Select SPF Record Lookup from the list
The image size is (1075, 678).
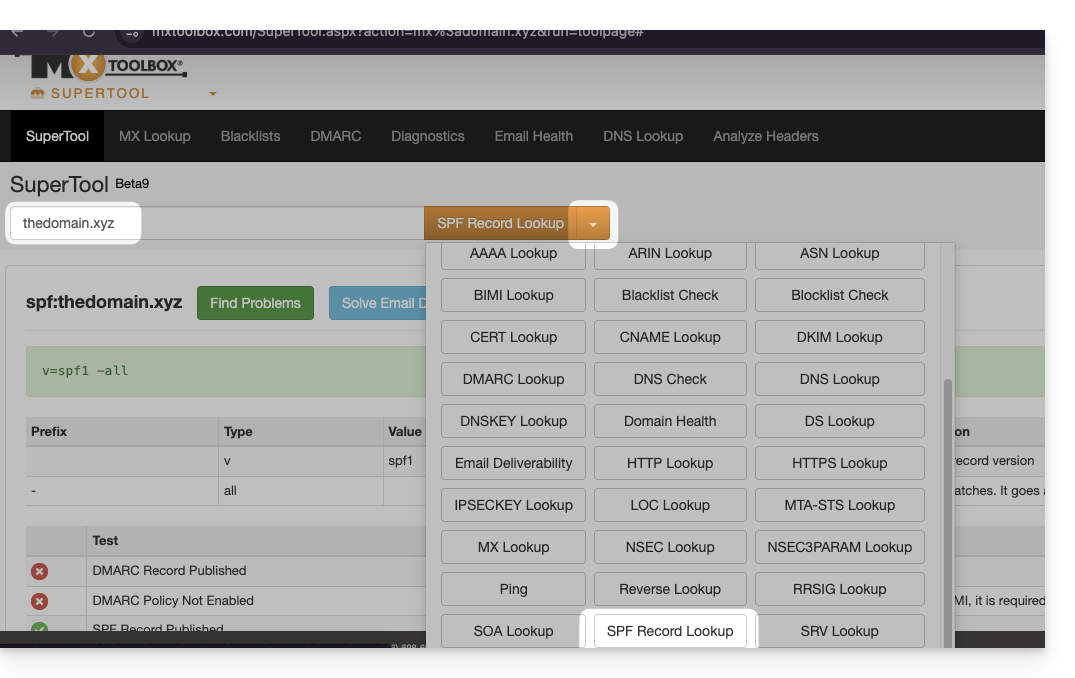tap(669, 631)
